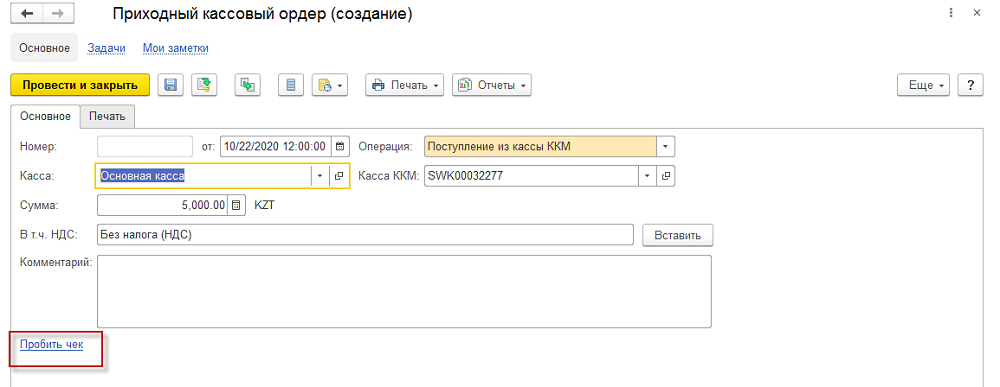
Task: Click the open form icon next to Касса ККМ
Action: click(666, 175)
